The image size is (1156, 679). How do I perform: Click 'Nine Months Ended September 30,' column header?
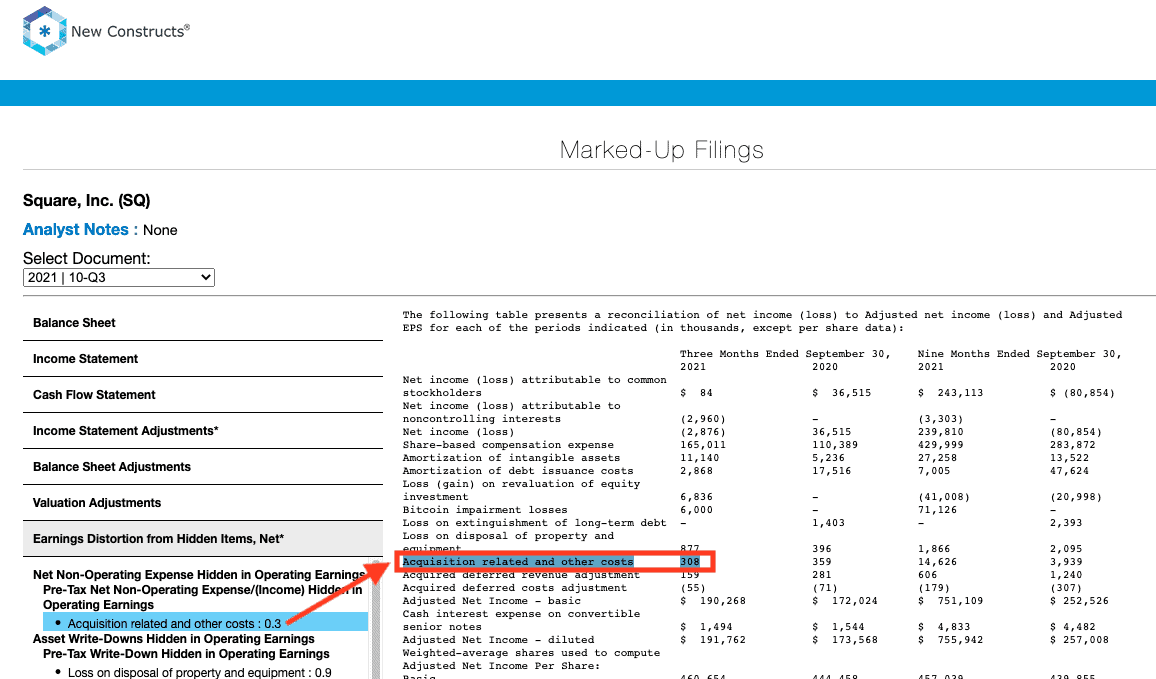coord(1020,354)
